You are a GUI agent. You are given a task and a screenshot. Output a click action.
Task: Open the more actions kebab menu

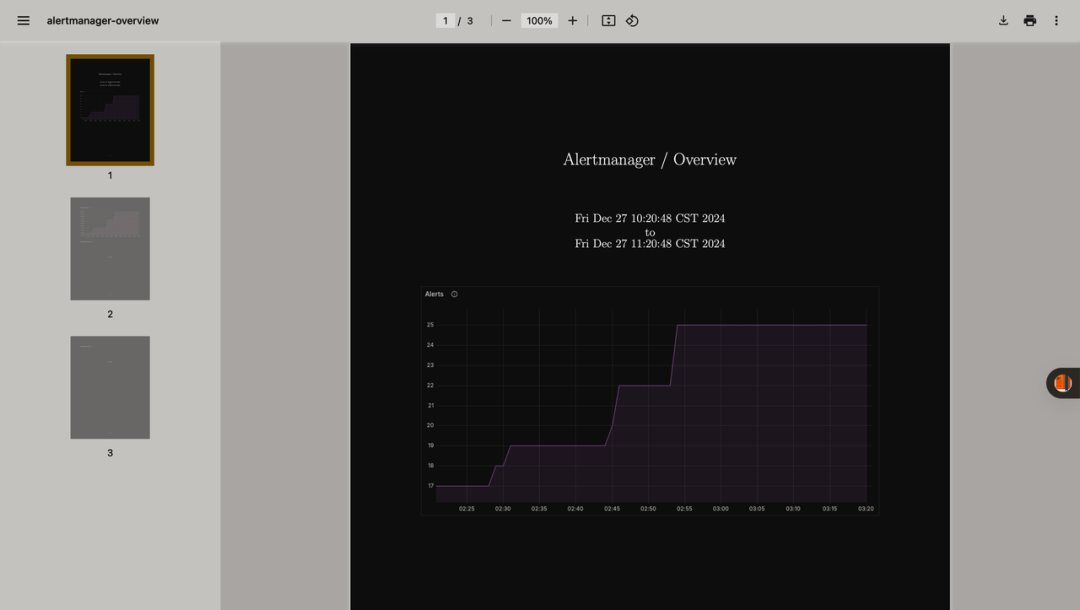[x=1056, y=21]
